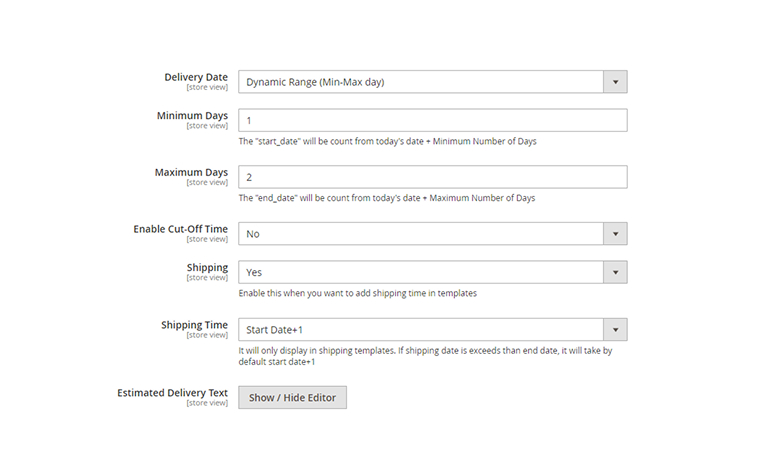Open the 'Start Date+1' select box
Viewport: 782px width, 473px height.
[420, 330]
